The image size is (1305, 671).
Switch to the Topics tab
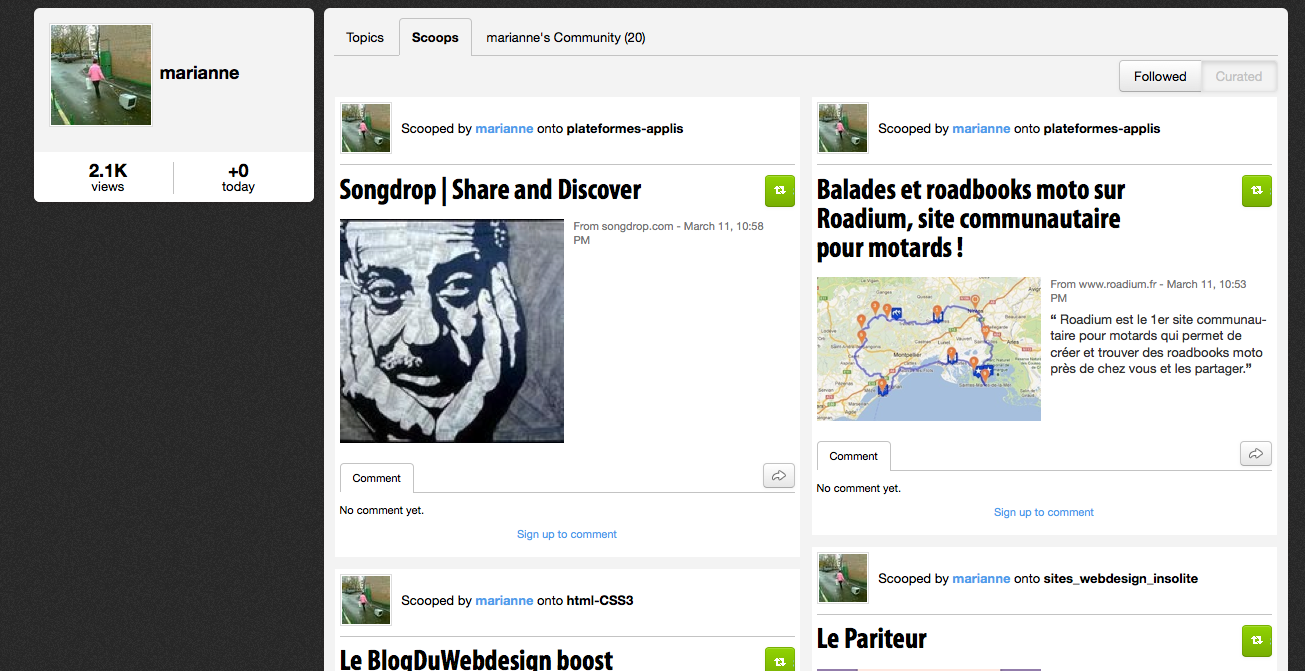pos(365,37)
